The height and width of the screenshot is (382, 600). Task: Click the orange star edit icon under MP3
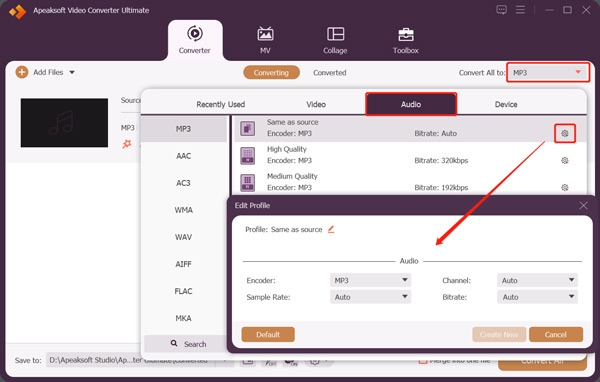tap(127, 144)
